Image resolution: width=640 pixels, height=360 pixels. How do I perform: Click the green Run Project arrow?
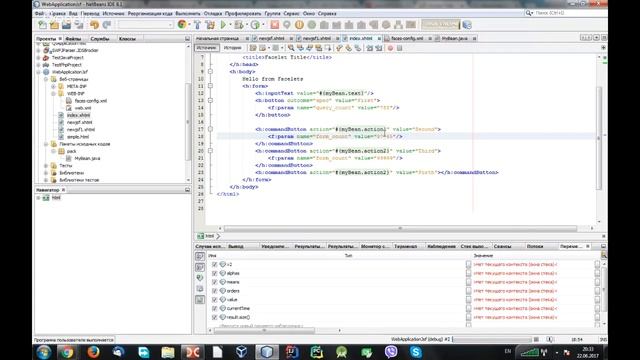(223, 25)
